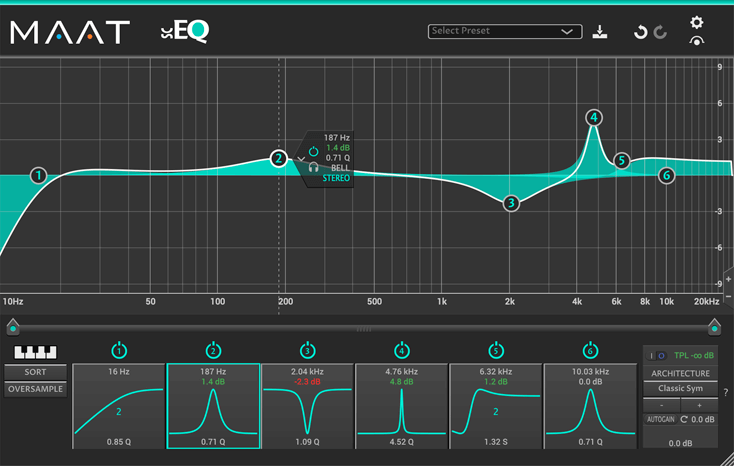Click the thEQ product logo
The height and width of the screenshot is (466, 734).
[x=185, y=31]
